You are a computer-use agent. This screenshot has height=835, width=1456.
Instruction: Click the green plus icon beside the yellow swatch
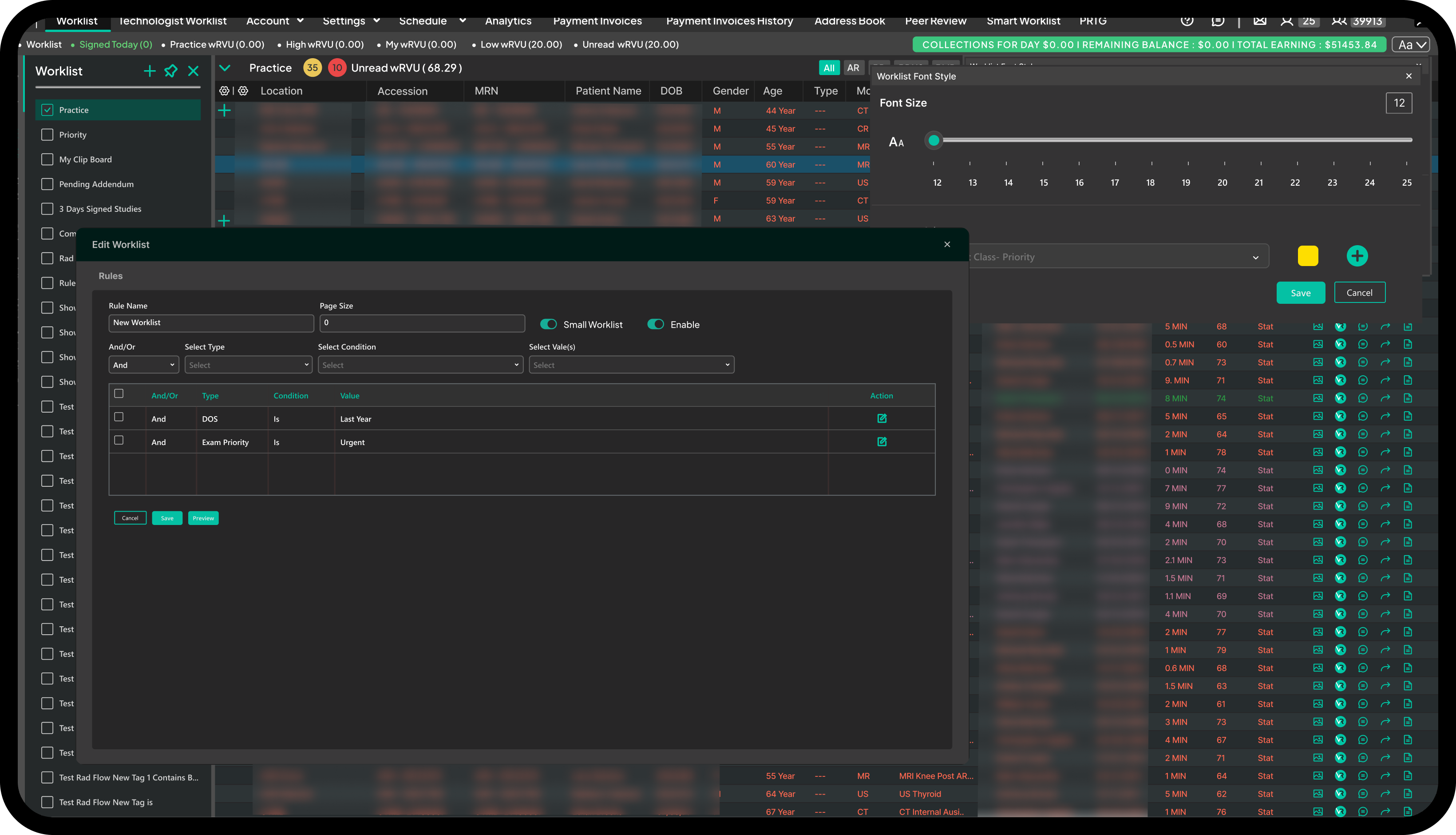coord(1357,256)
